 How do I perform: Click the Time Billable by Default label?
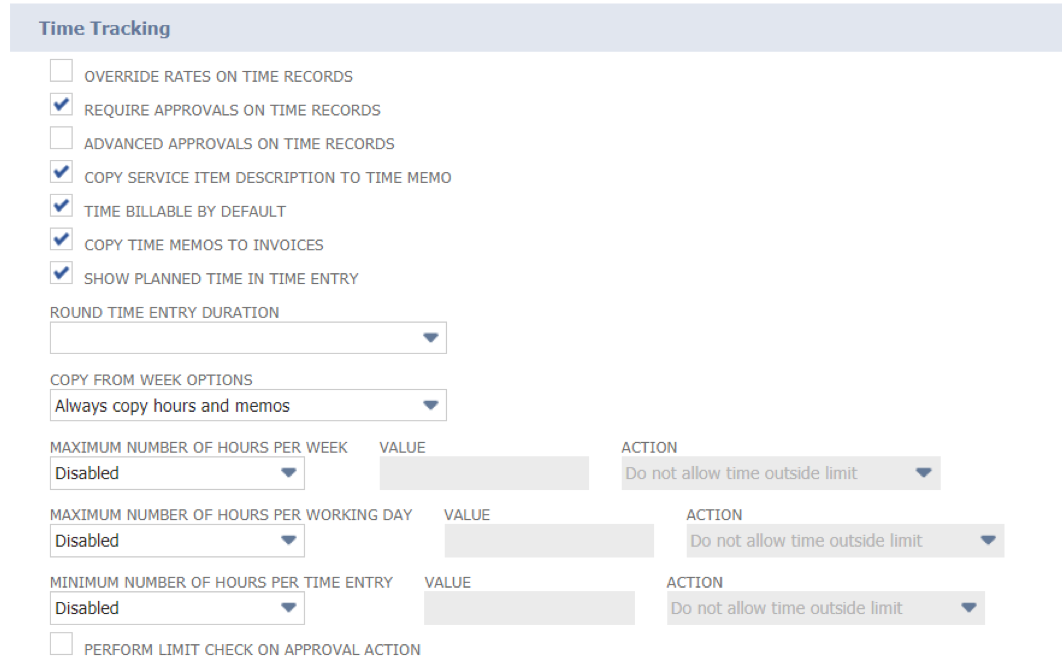tap(185, 211)
